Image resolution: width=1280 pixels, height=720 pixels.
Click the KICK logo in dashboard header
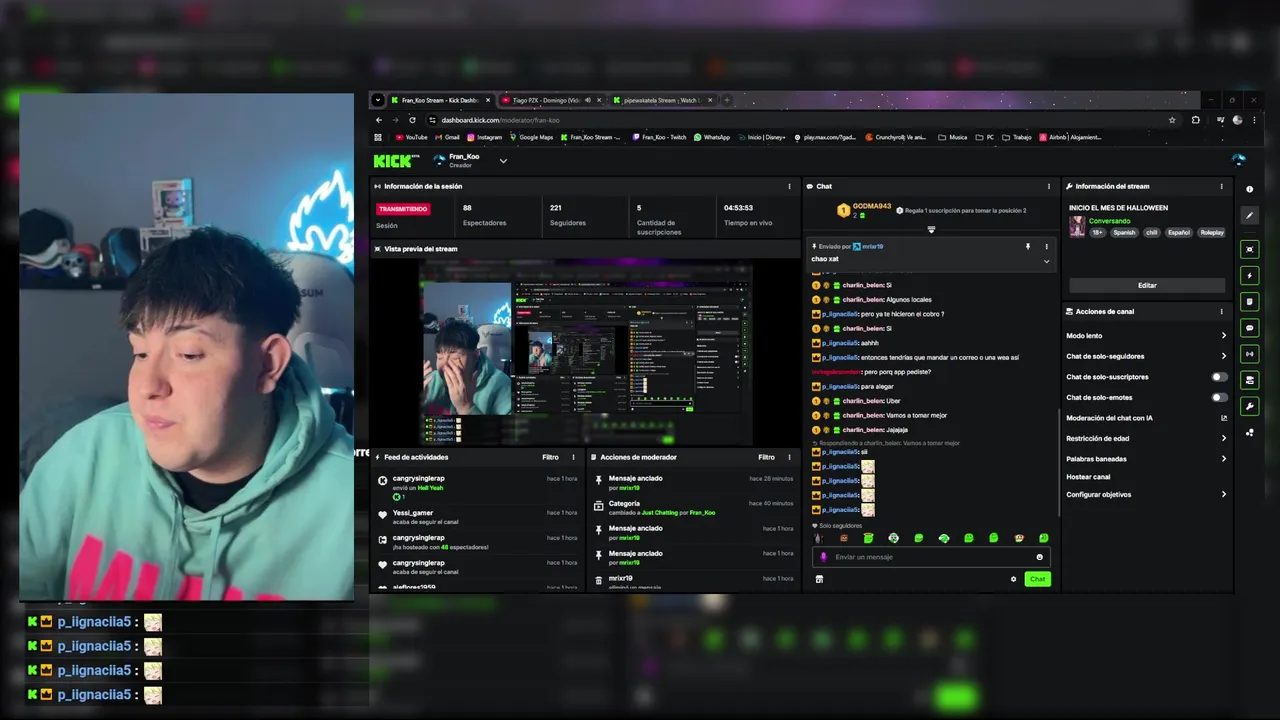coord(396,161)
